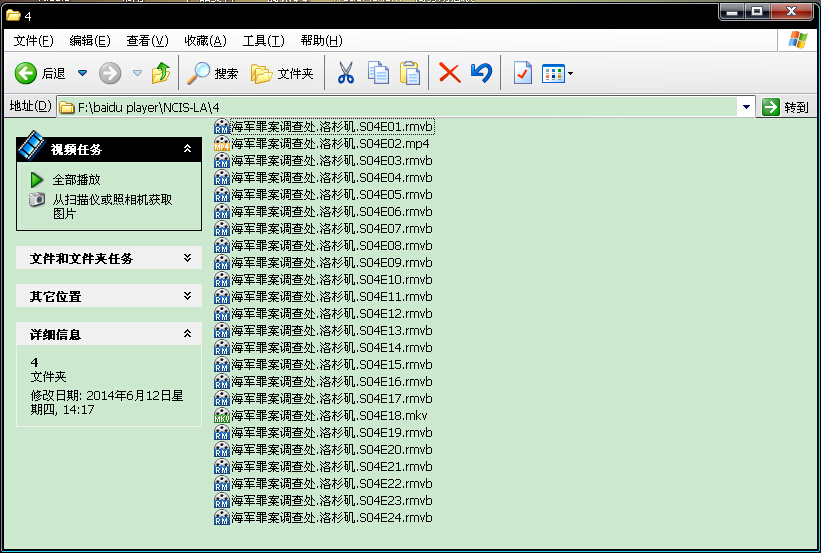Click the RM icon of S04E22.rmvb
821x553 pixels.
[x=222, y=484]
